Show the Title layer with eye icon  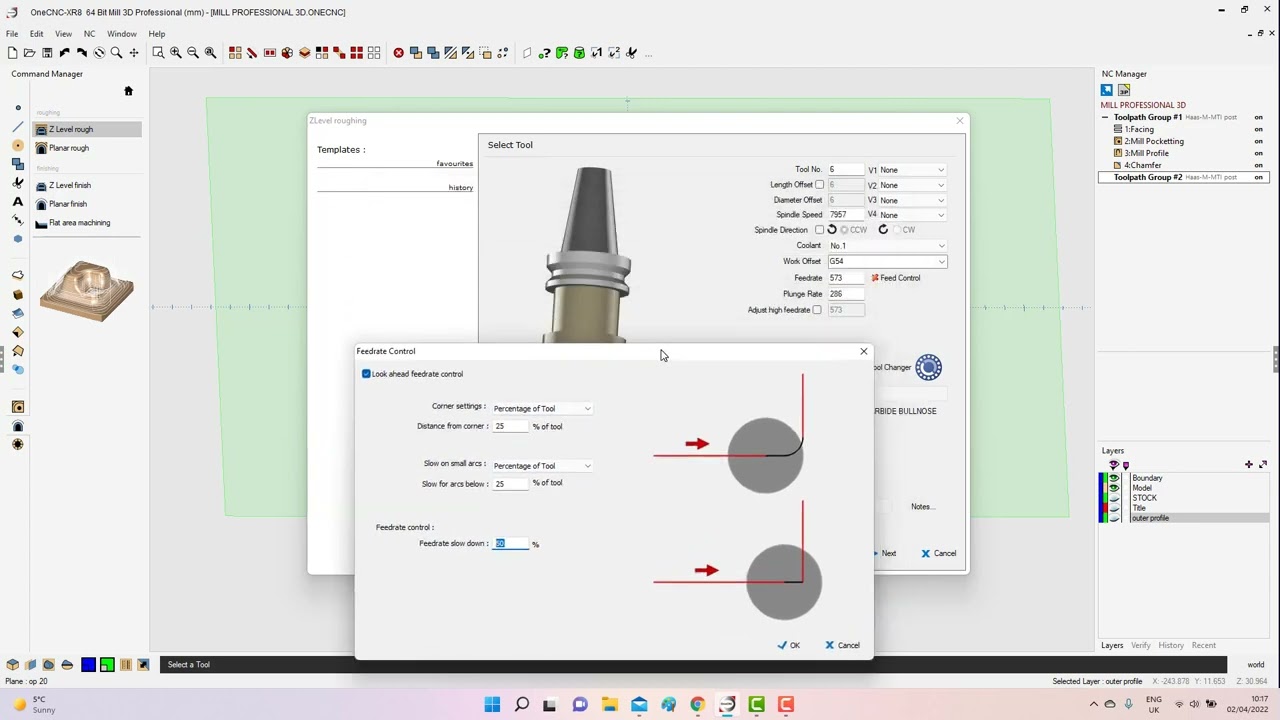coord(1114,508)
